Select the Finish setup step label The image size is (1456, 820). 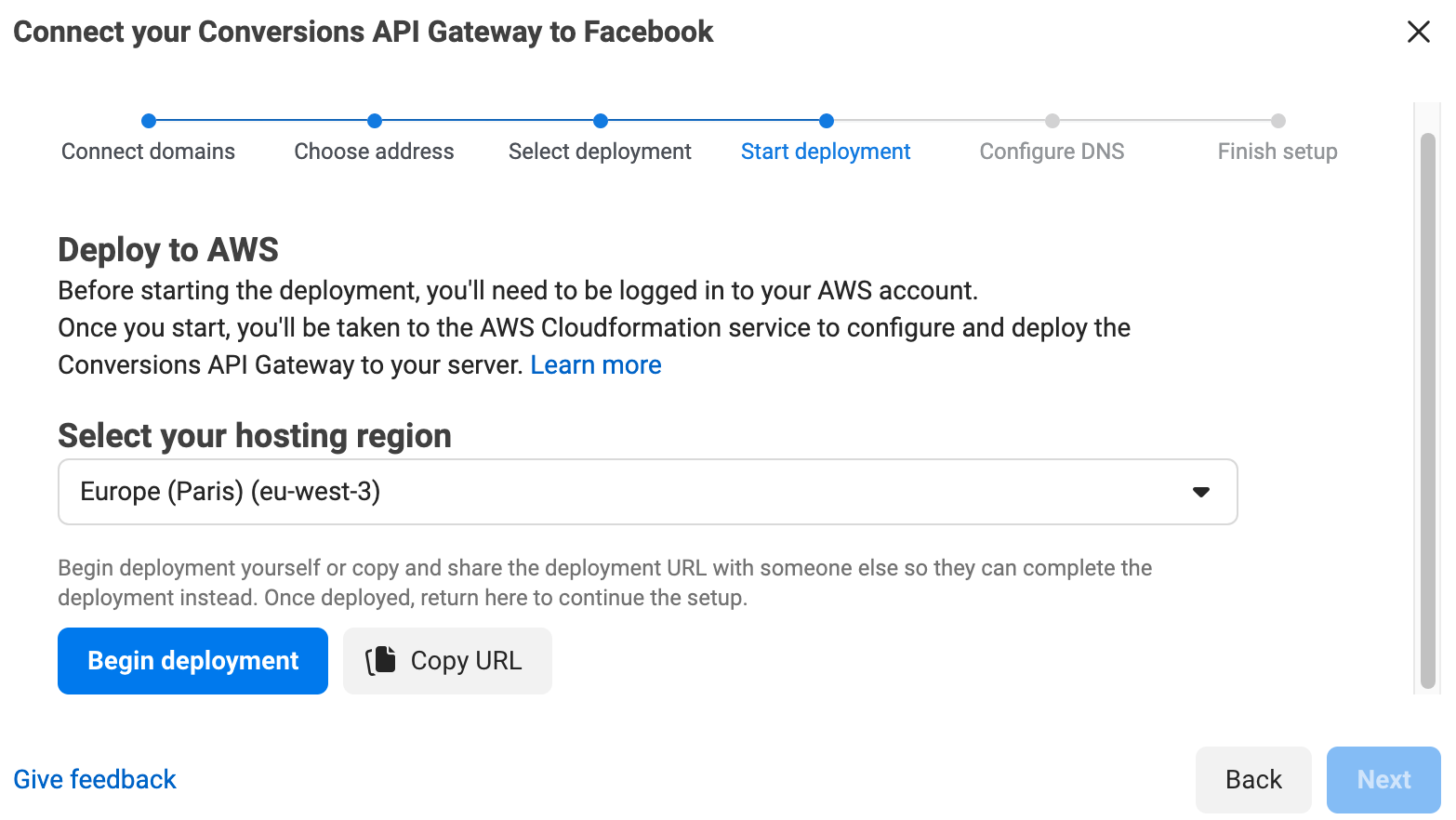1278,152
